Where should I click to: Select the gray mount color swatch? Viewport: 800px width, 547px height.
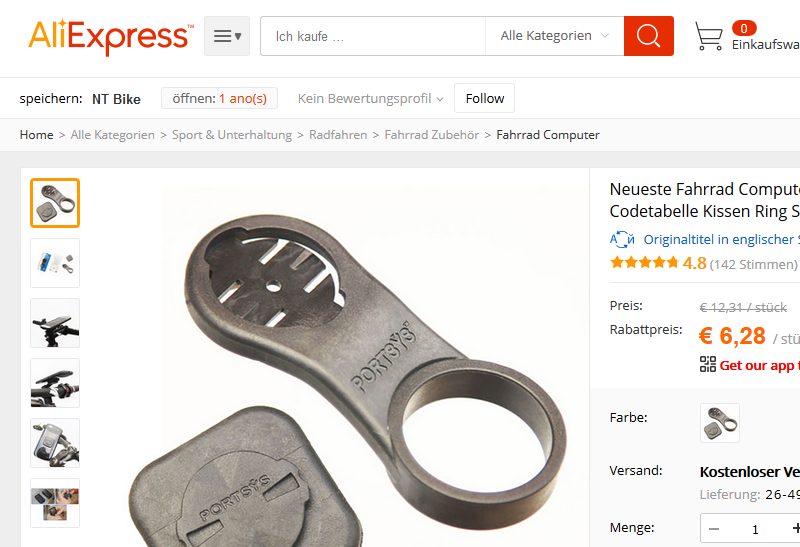(x=720, y=423)
